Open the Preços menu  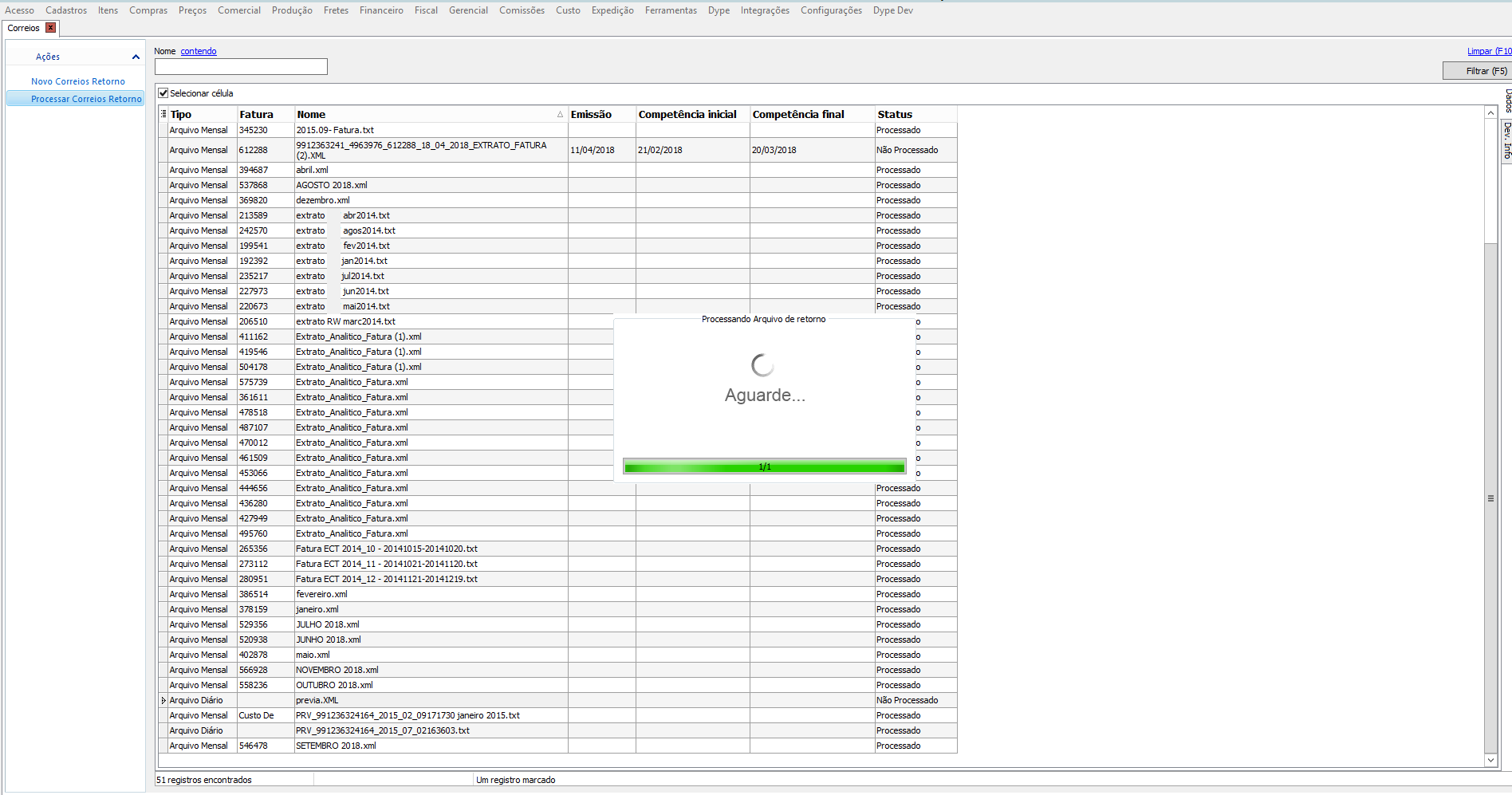click(x=192, y=10)
